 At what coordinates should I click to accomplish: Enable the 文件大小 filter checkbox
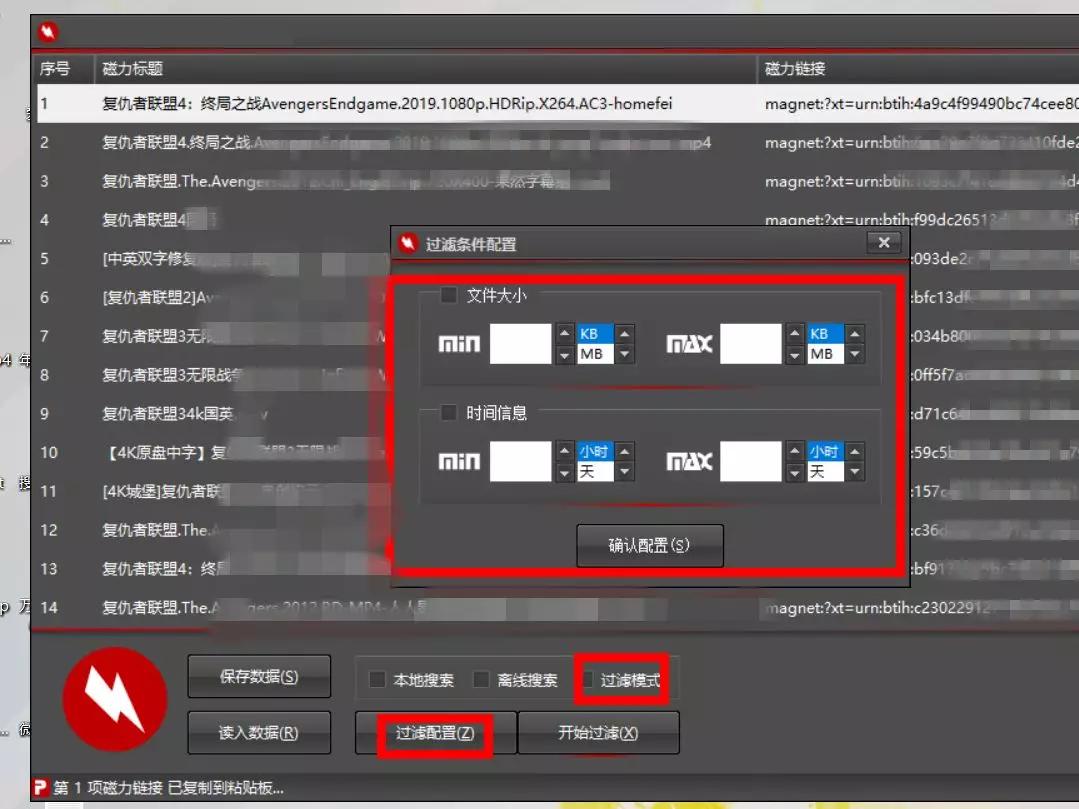pos(450,295)
